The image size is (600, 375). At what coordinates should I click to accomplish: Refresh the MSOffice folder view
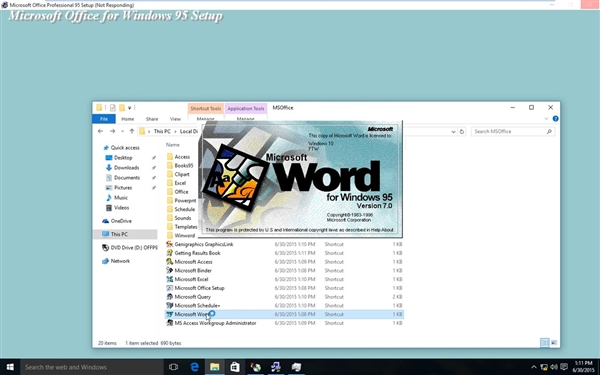point(462,132)
